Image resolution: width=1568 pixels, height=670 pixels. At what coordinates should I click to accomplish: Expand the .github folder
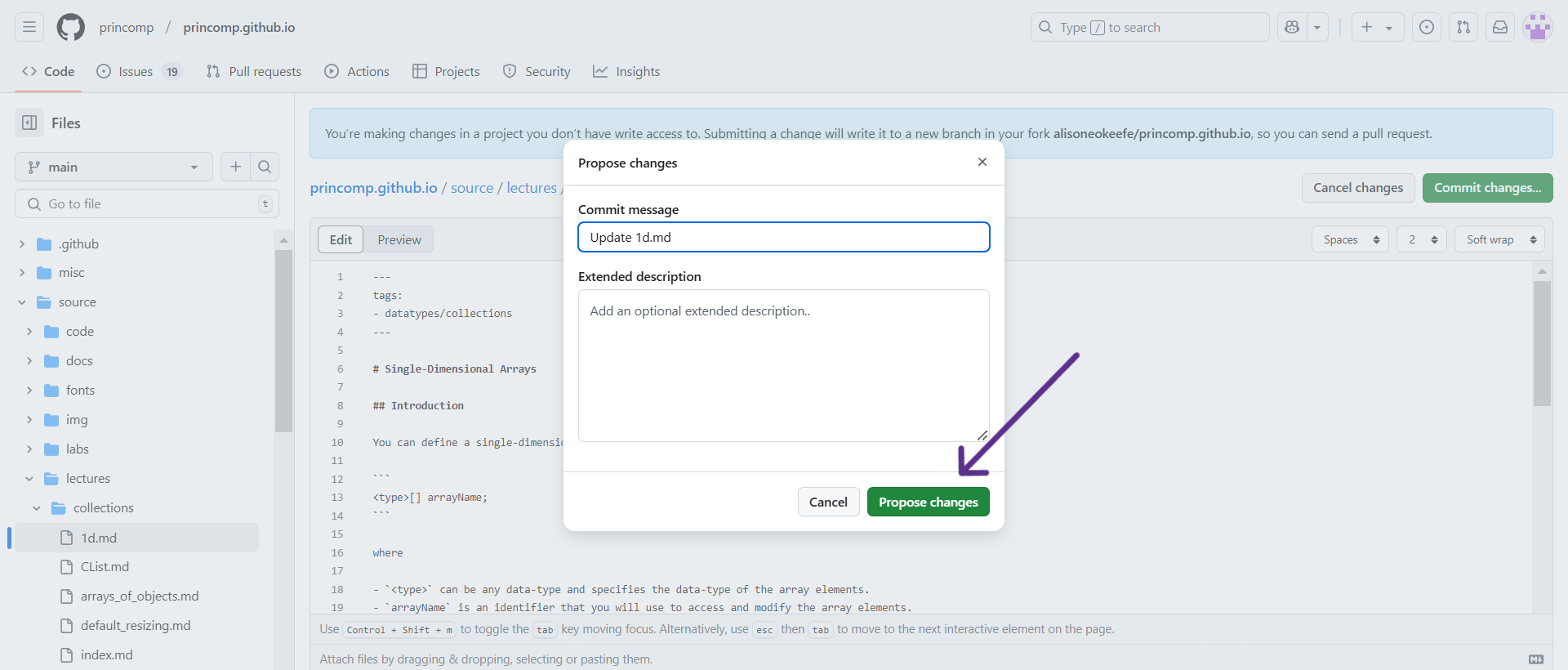click(22, 243)
